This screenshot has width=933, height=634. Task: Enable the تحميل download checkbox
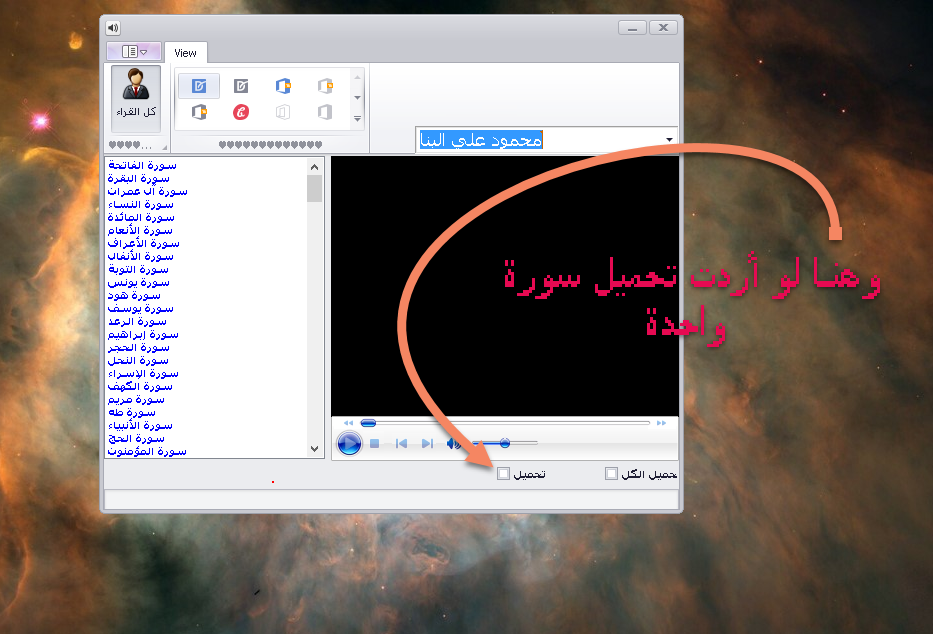tap(503, 474)
